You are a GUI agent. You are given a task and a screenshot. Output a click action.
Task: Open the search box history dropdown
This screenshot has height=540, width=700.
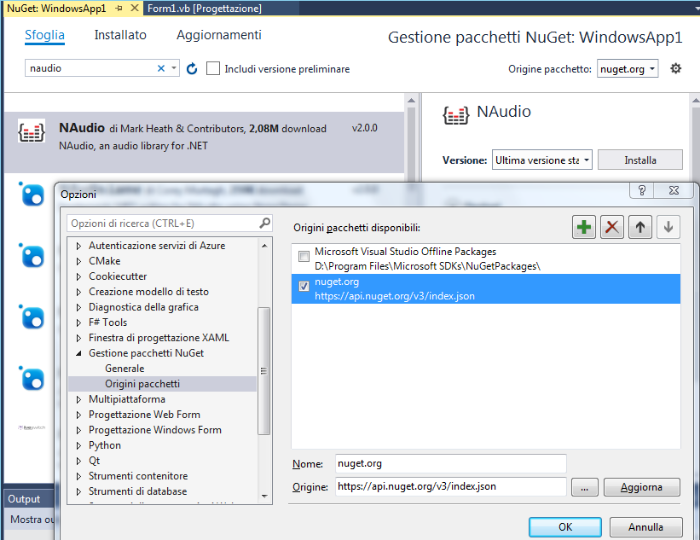tap(174, 68)
